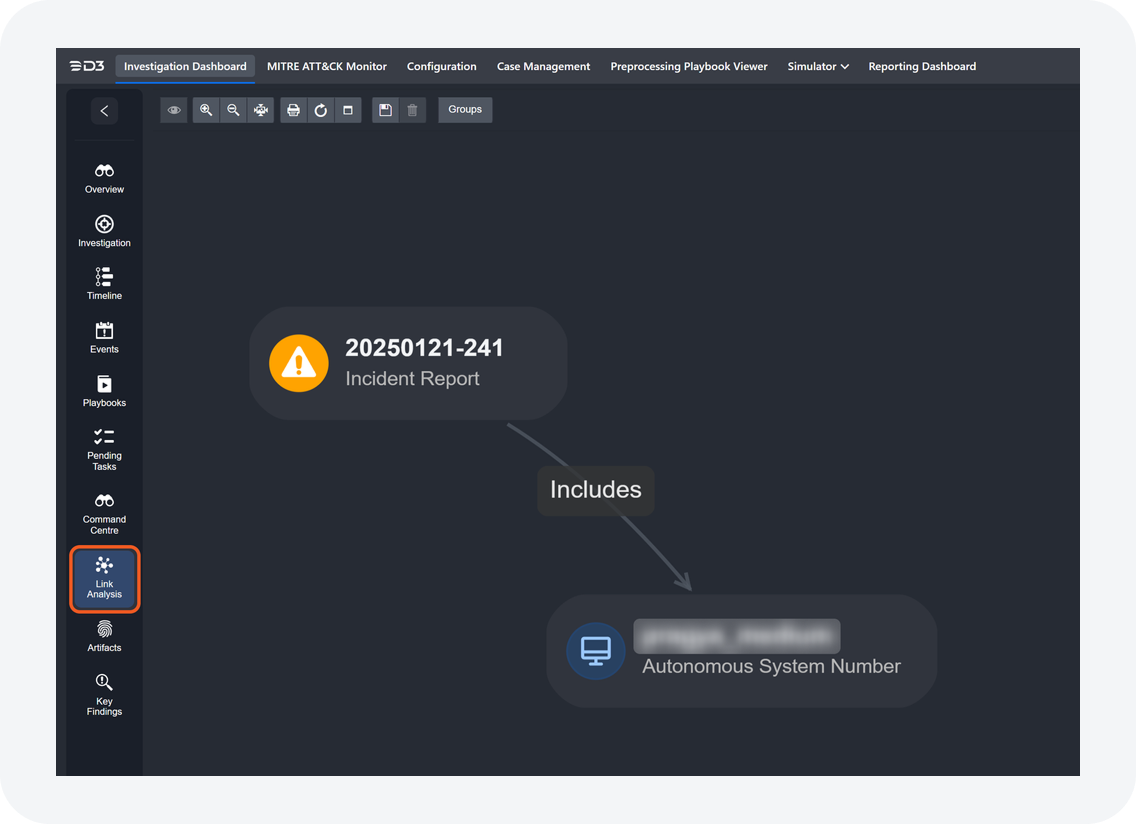The image size is (1136, 824).
Task: Select the Autonomous System Number node
Action: tap(741, 651)
